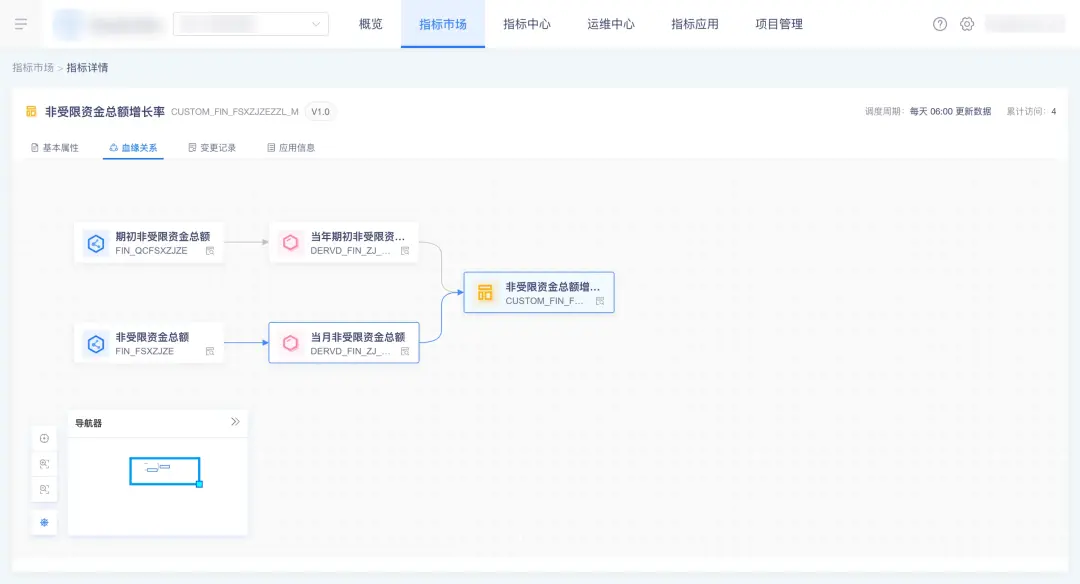Viewport: 1080px width, 584px height.
Task: Open the 应用信息 tab
Action: point(291,148)
